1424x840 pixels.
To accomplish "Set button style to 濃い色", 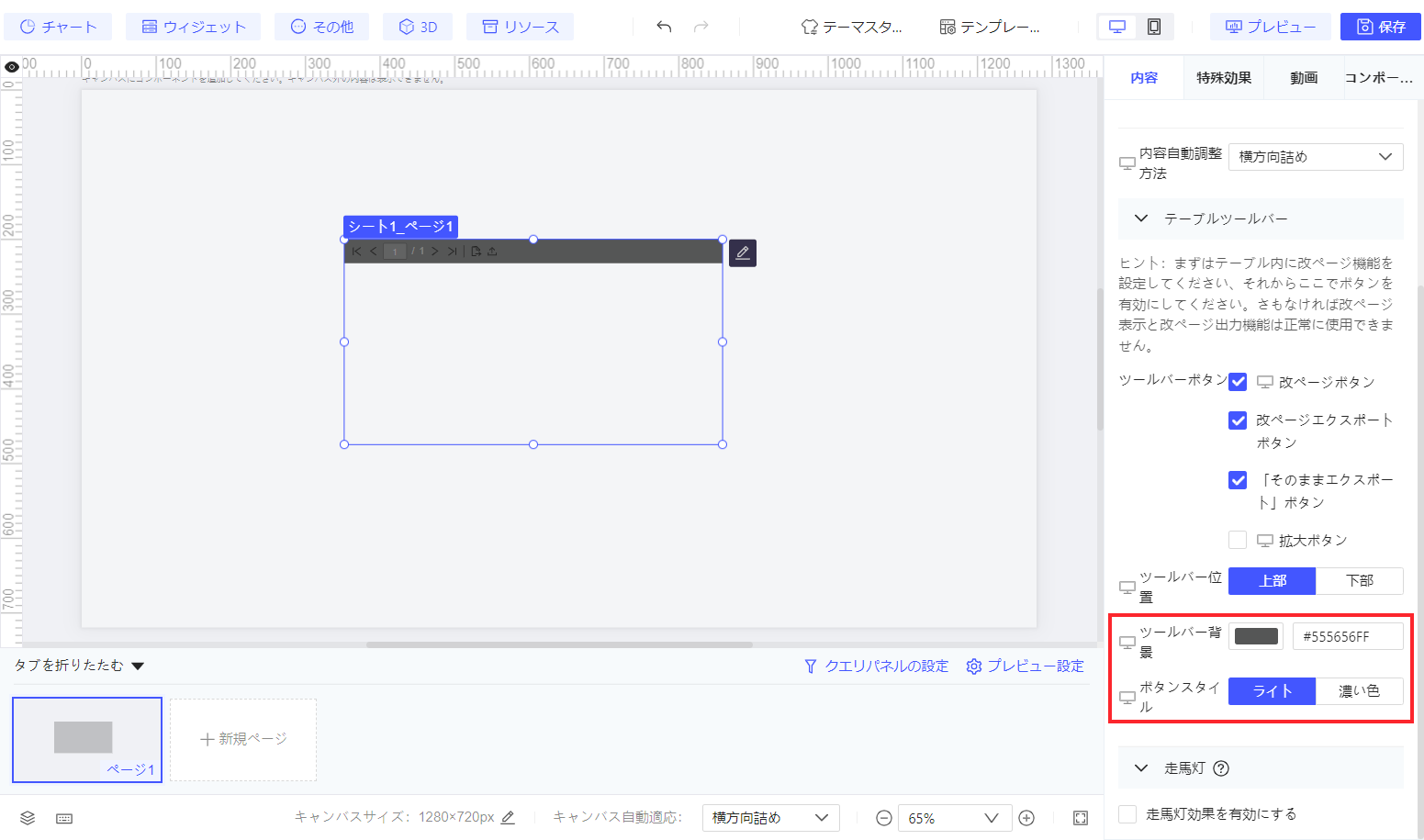I will (x=1360, y=690).
